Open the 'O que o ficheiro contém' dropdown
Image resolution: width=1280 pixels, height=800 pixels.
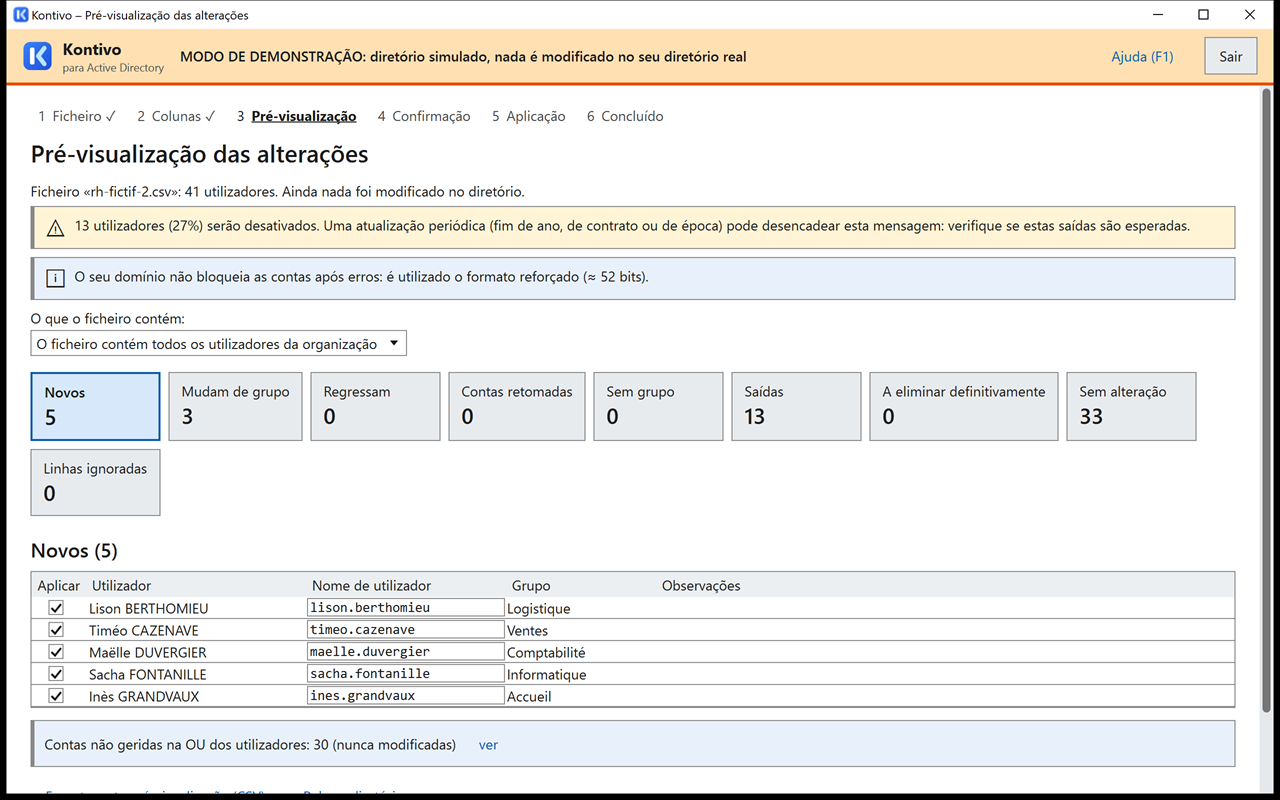(219, 343)
